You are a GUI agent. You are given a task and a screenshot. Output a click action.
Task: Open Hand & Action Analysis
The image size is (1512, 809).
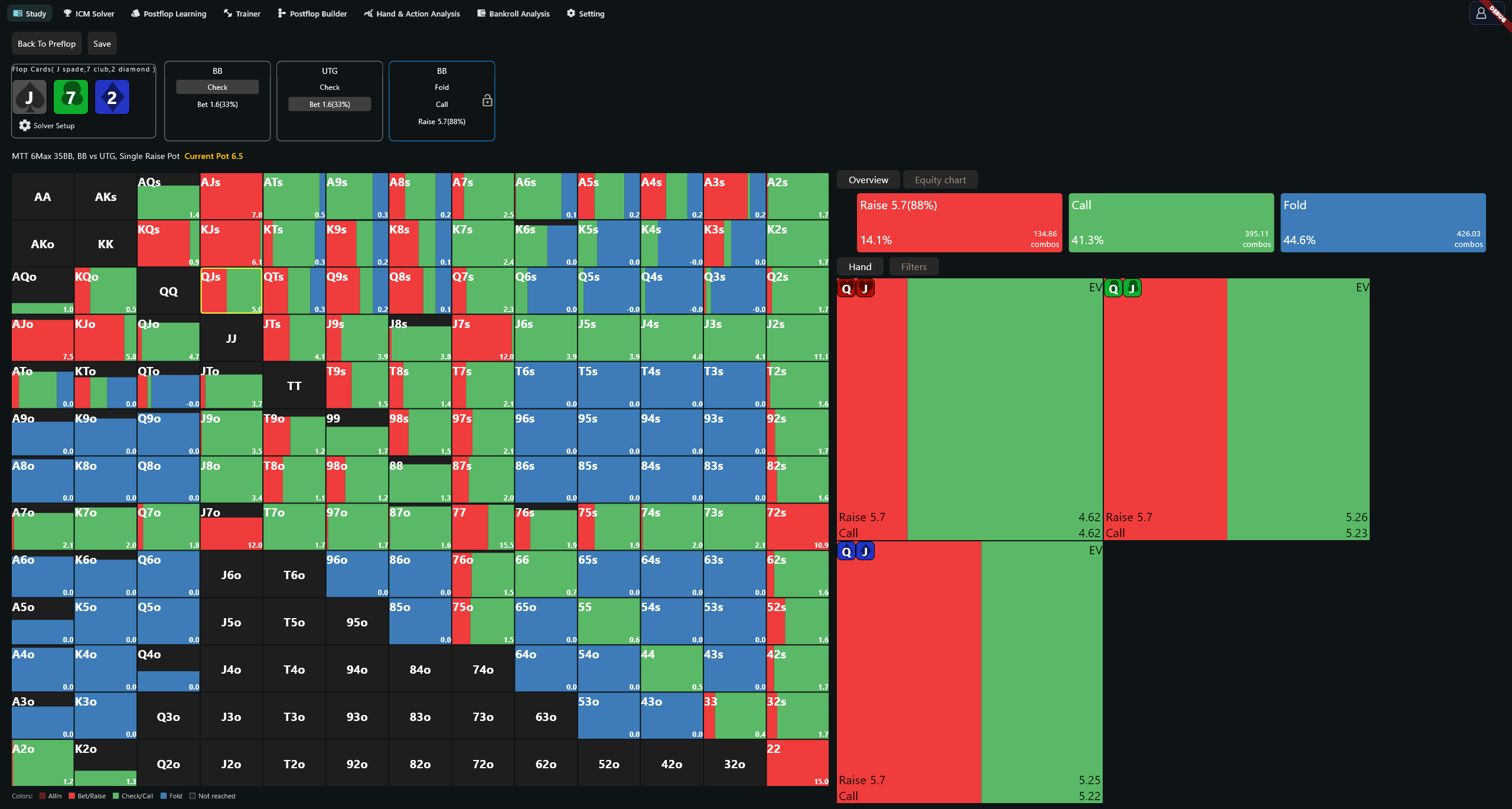tap(412, 14)
